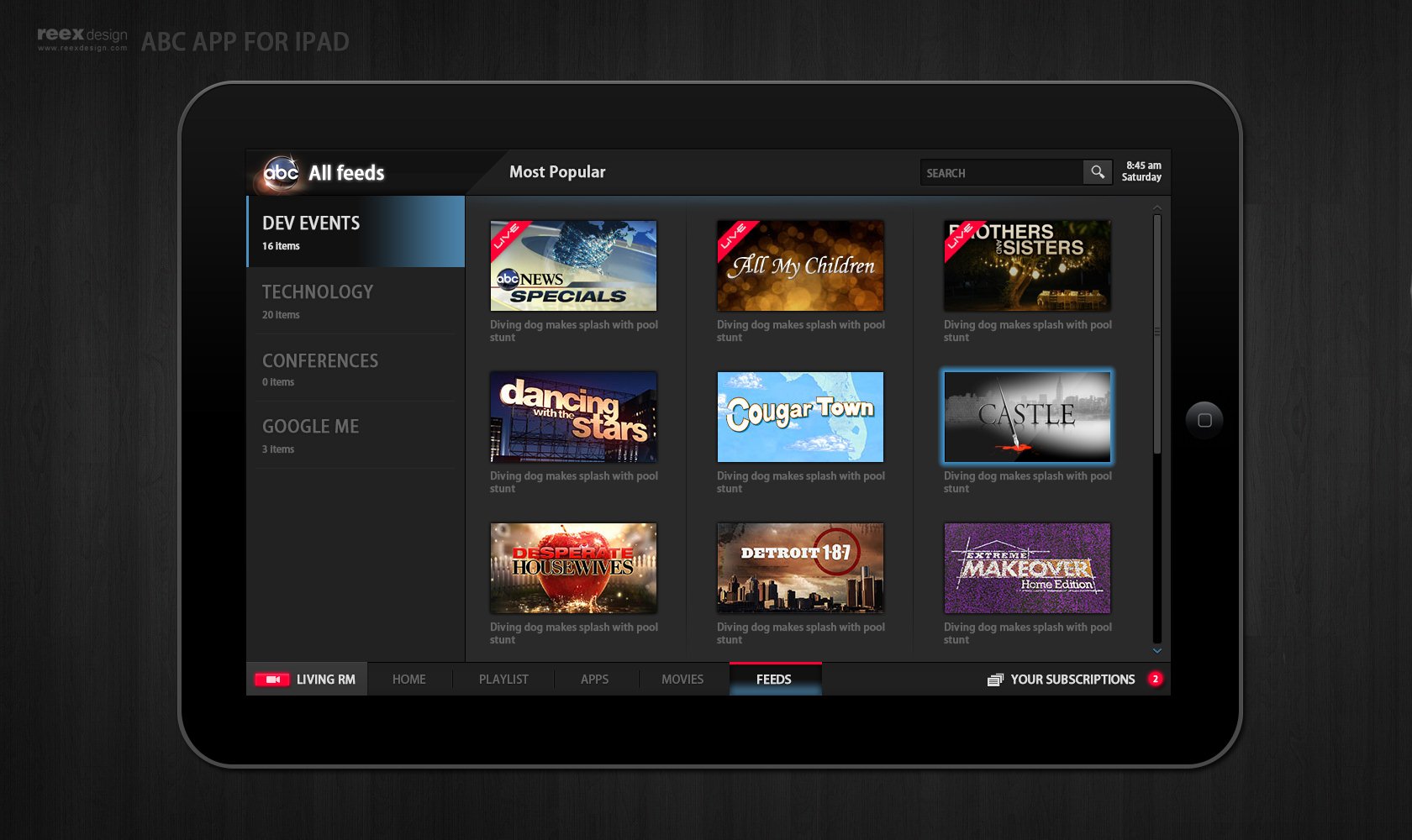Screen dimensions: 1412x840
Task: Open the red subscriptions badge showing 2
Action: pos(1156,679)
